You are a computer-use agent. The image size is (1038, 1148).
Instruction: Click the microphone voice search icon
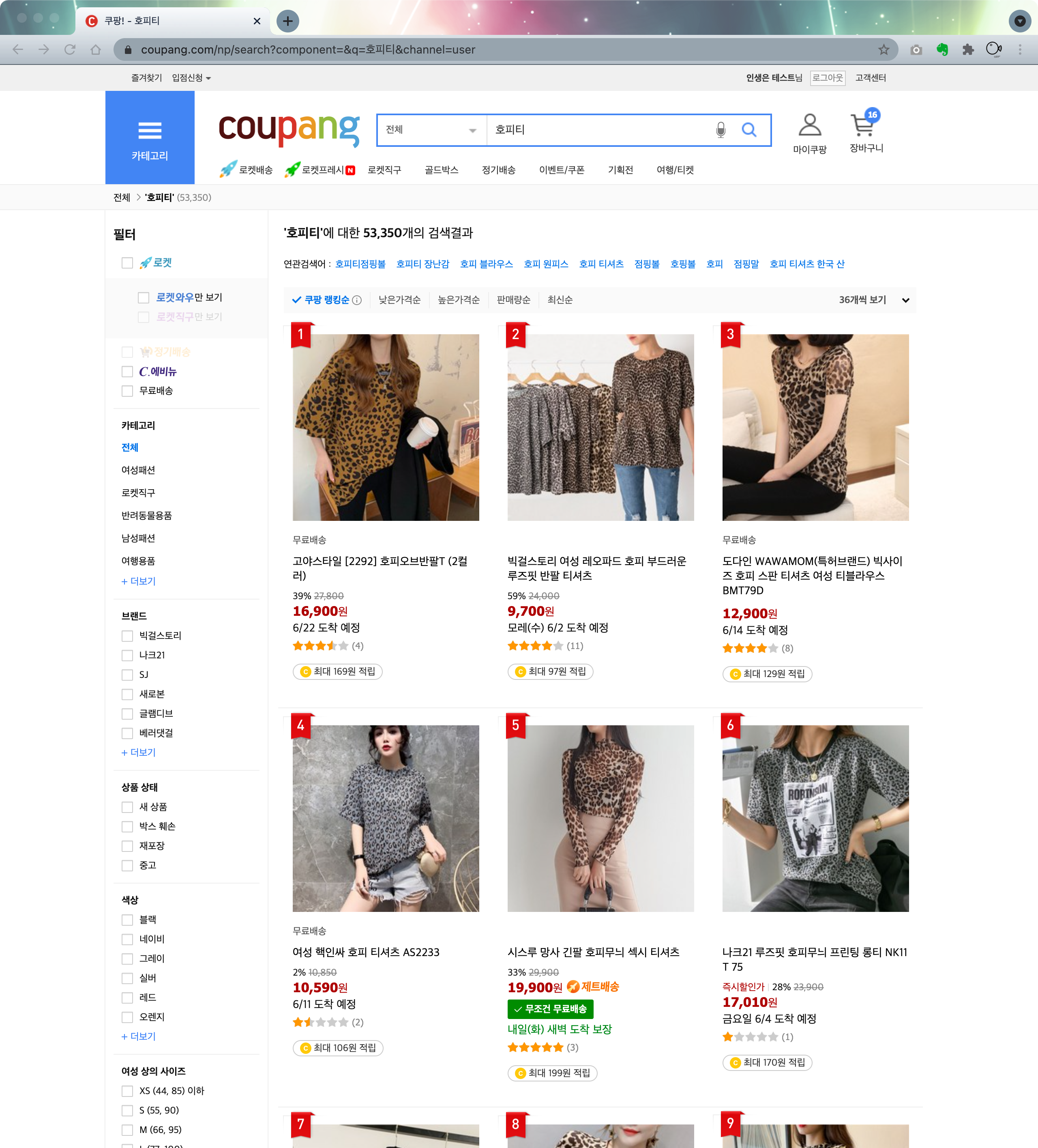pos(721,130)
